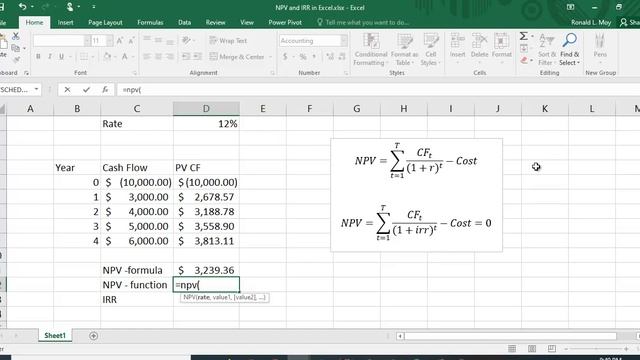Click the Undo arrow in title bar
The height and width of the screenshot is (360, 640).
(x=23, y=7)
